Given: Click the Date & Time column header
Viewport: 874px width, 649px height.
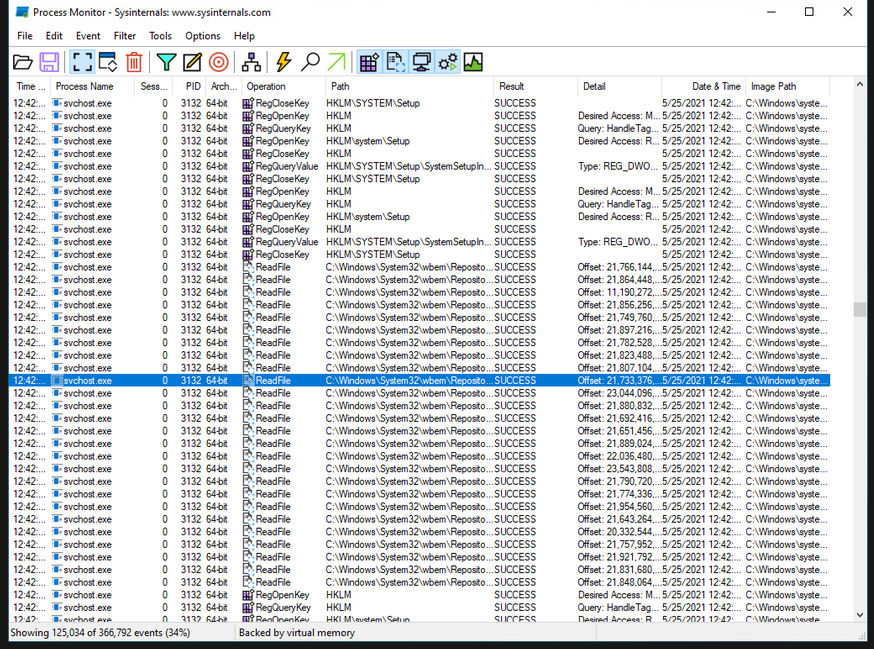Looking at the screenshot, I should point(703,86).
